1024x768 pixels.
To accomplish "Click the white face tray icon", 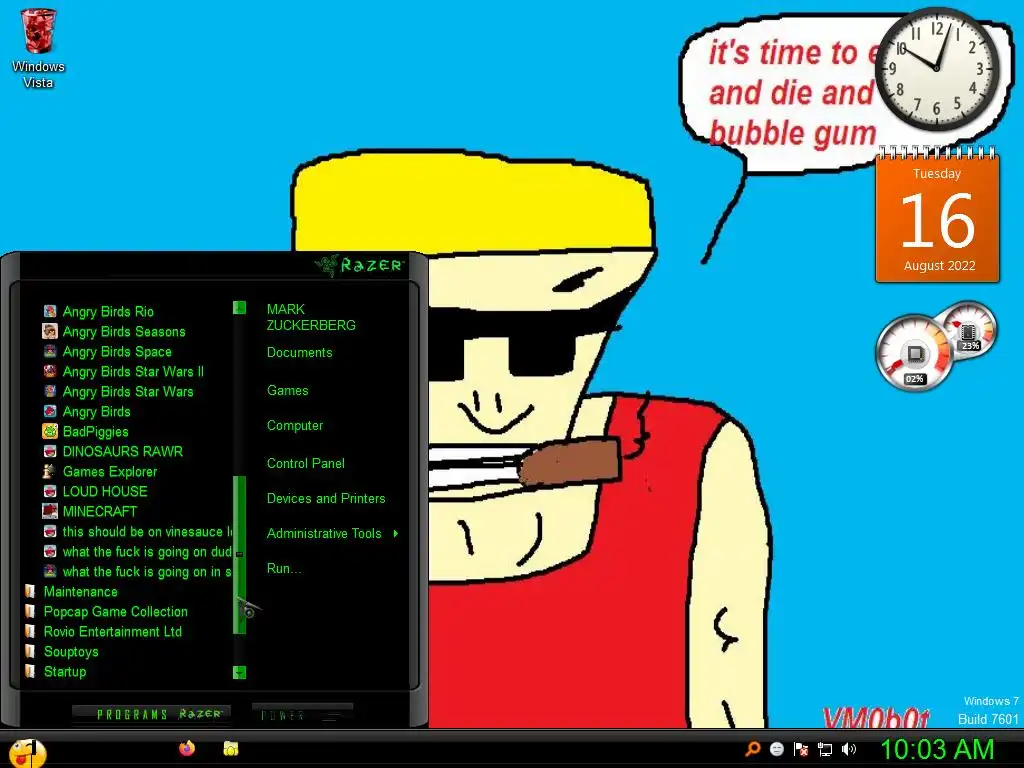I will pyautogui.click(x=776, y=749).
